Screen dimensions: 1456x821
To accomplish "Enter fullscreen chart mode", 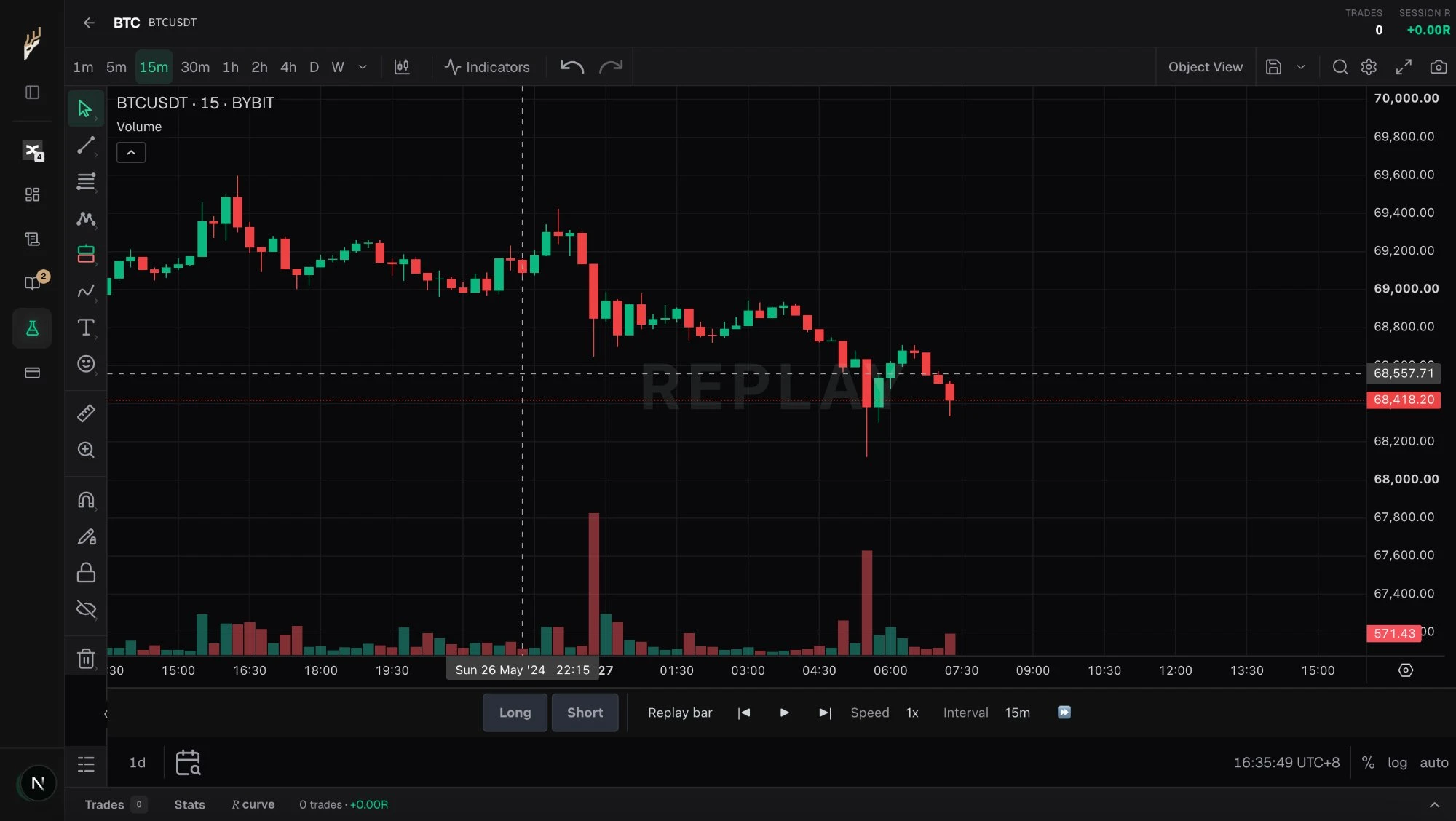I will pyautogui.click(x=1404, y=67).
